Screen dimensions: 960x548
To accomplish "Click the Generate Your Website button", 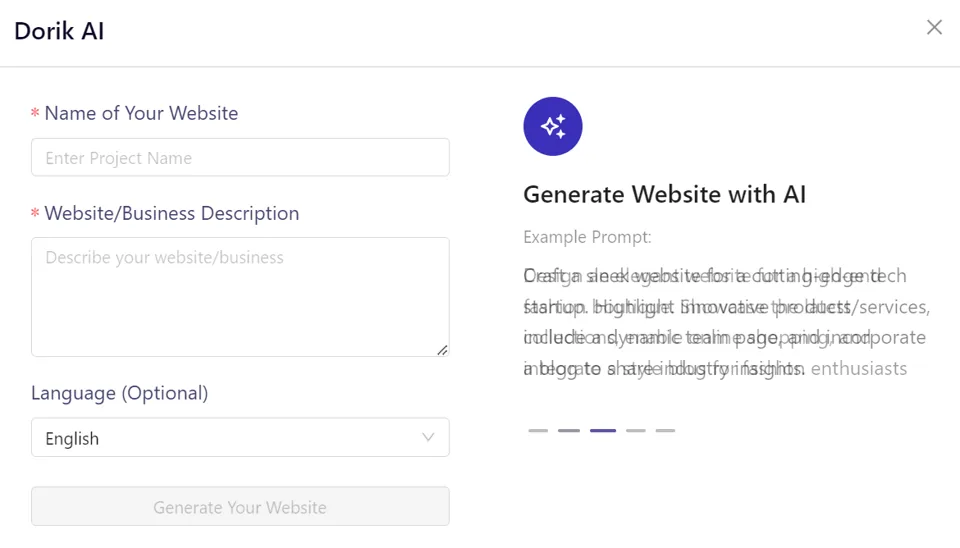I will [x=240, y=506].
